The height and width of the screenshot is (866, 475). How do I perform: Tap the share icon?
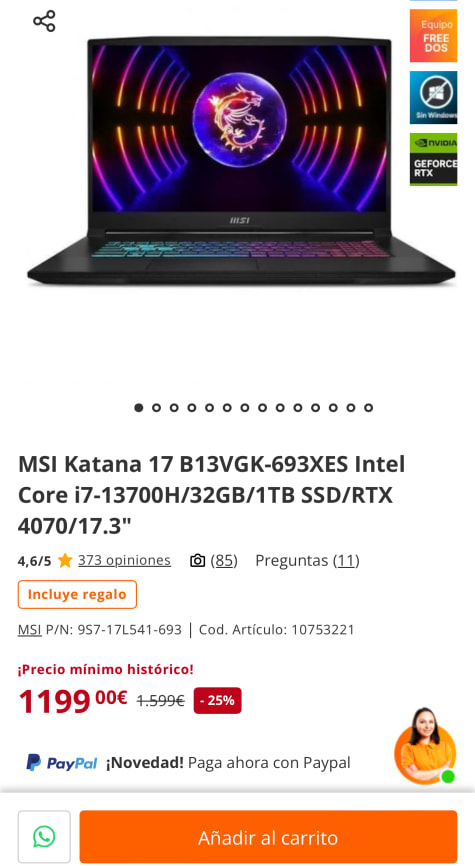(x=44, y=21)
